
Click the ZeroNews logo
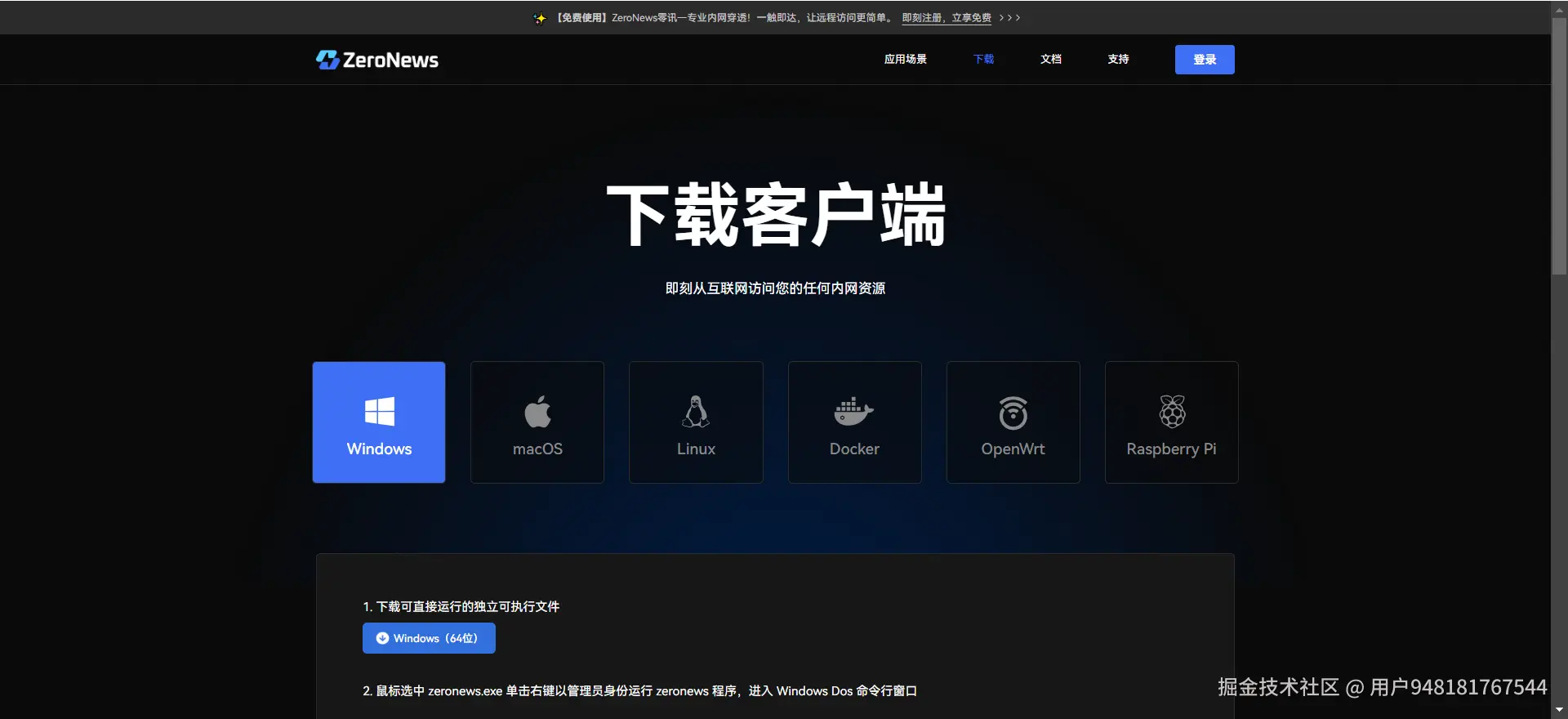tap(377, 60)
